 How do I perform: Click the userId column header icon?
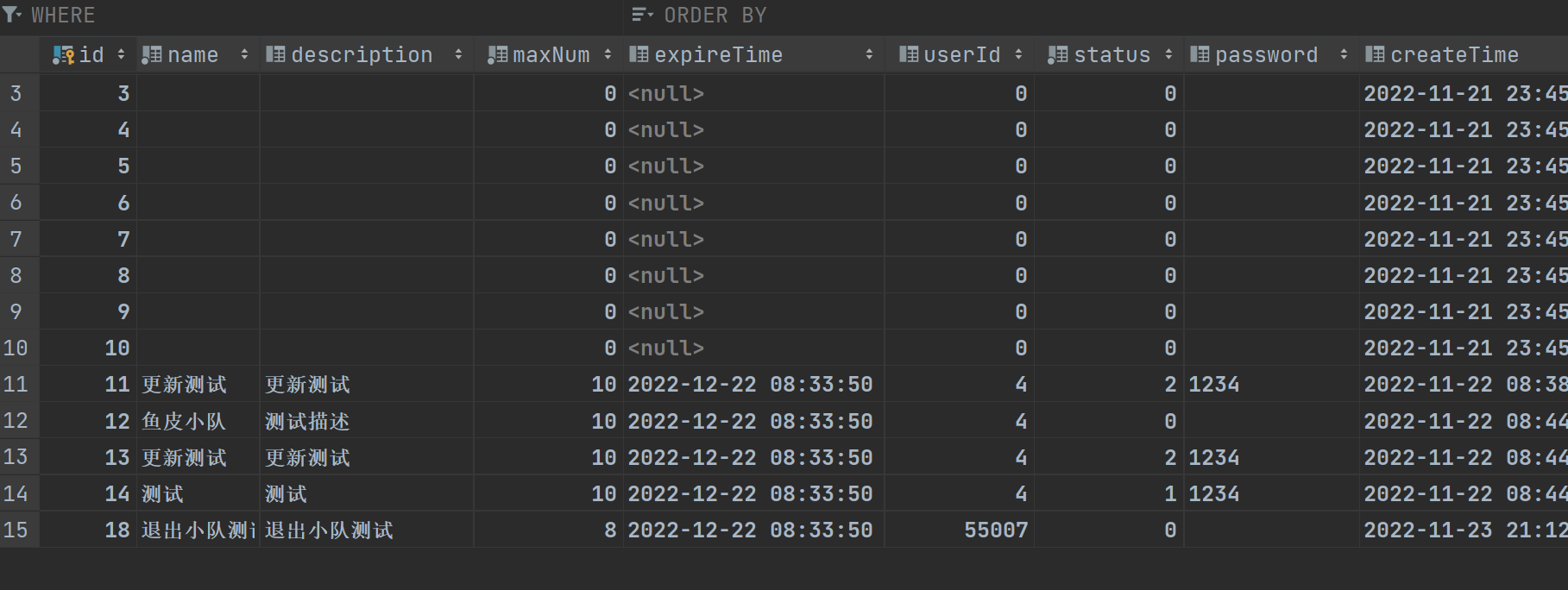(x=908, y=55)
